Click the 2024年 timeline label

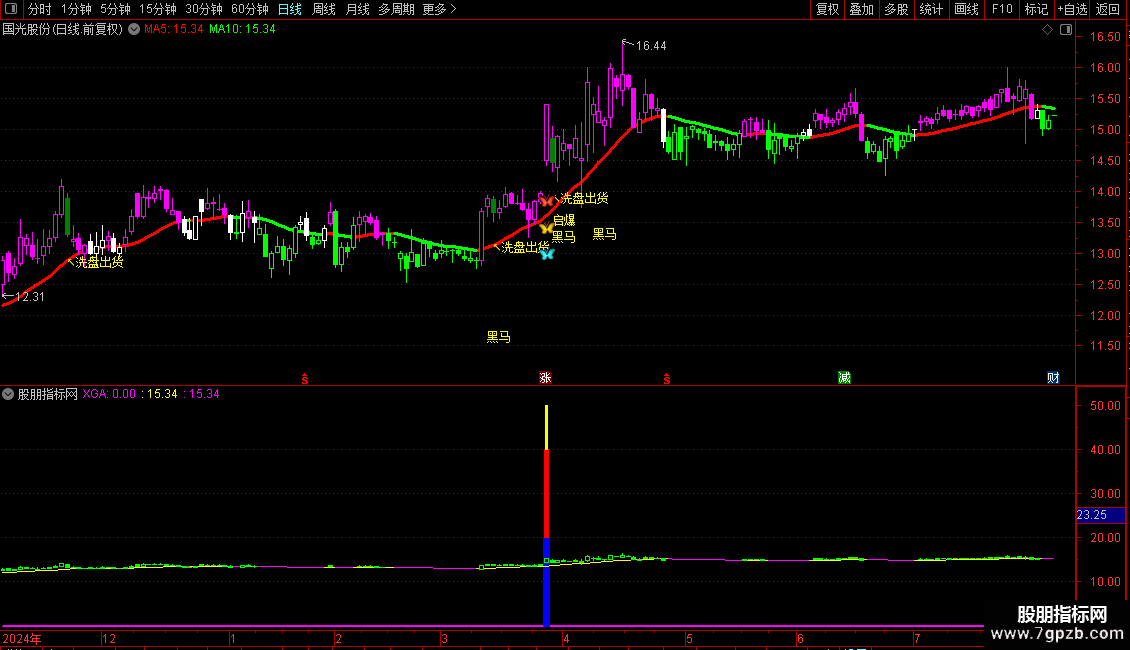tap(22, 639)
